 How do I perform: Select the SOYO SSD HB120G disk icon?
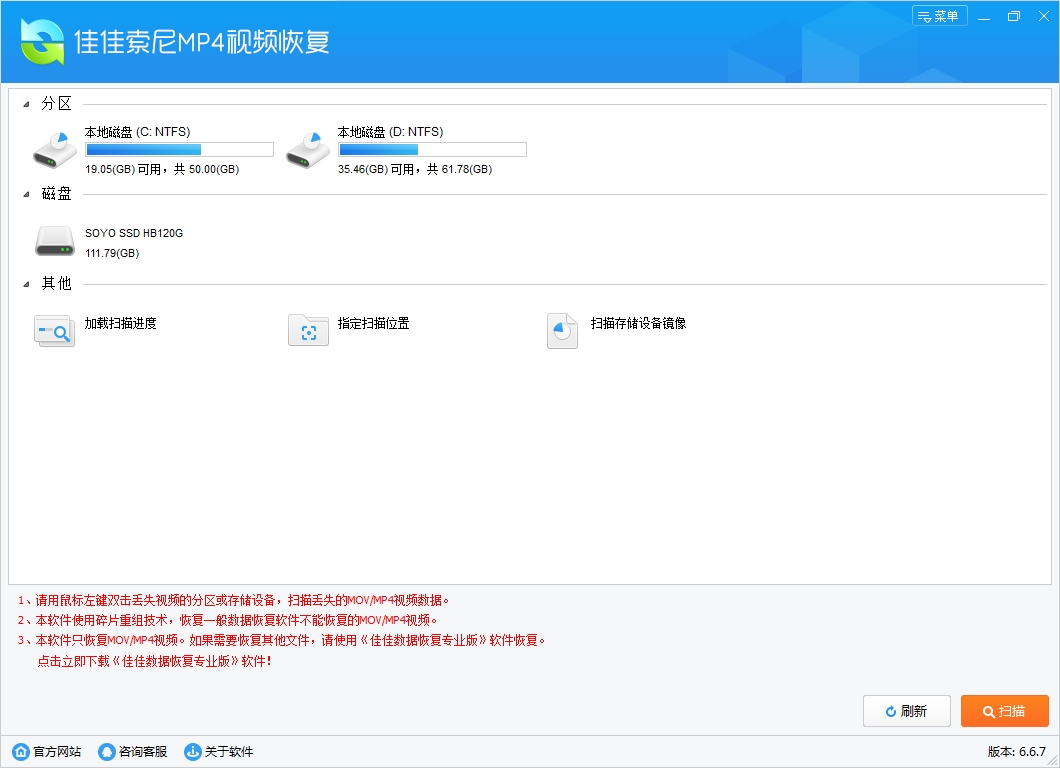54,241
